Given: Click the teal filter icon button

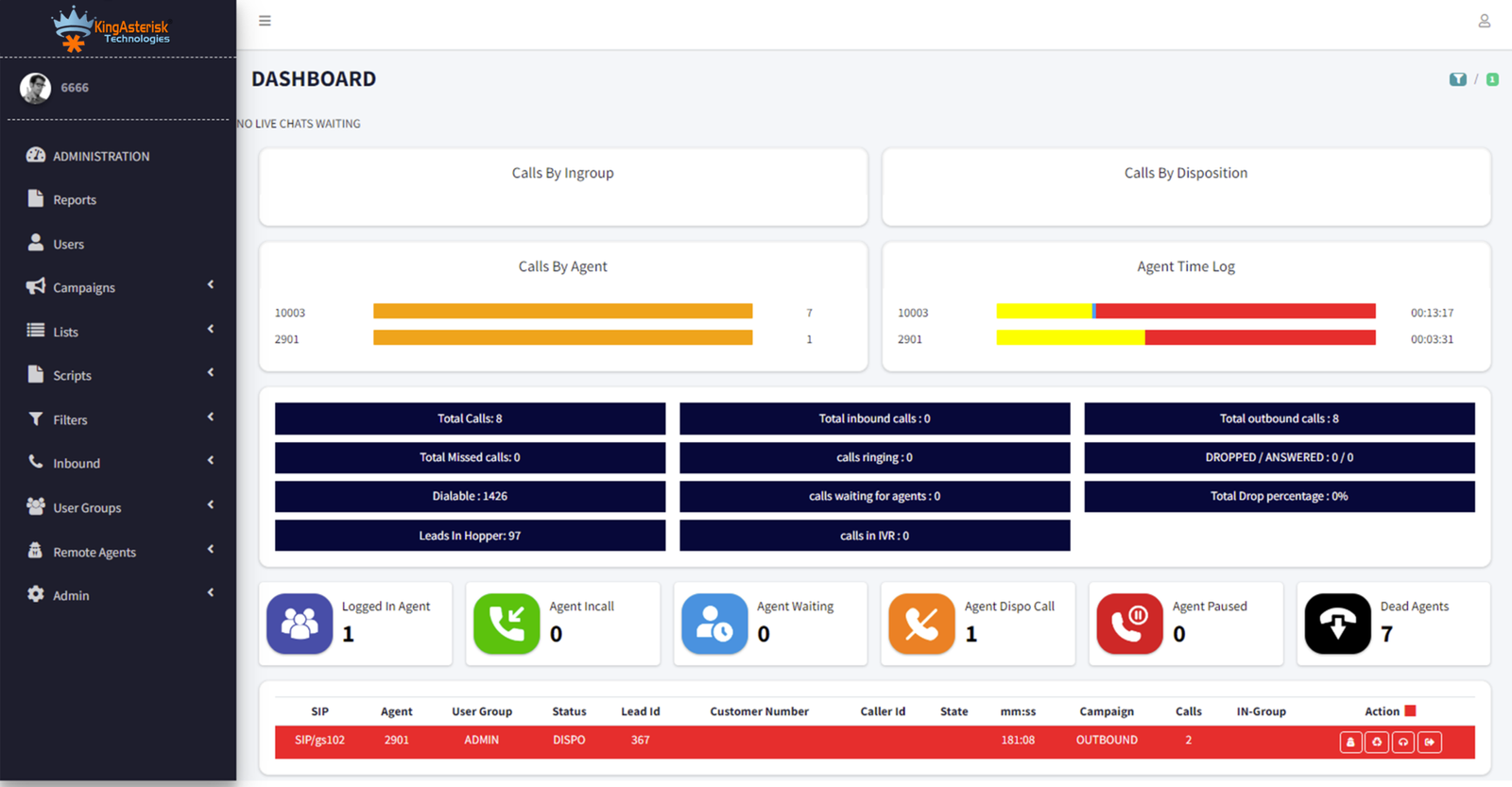Looking at the screenshot, I should pyautogui.click(x=1457, y=79).
